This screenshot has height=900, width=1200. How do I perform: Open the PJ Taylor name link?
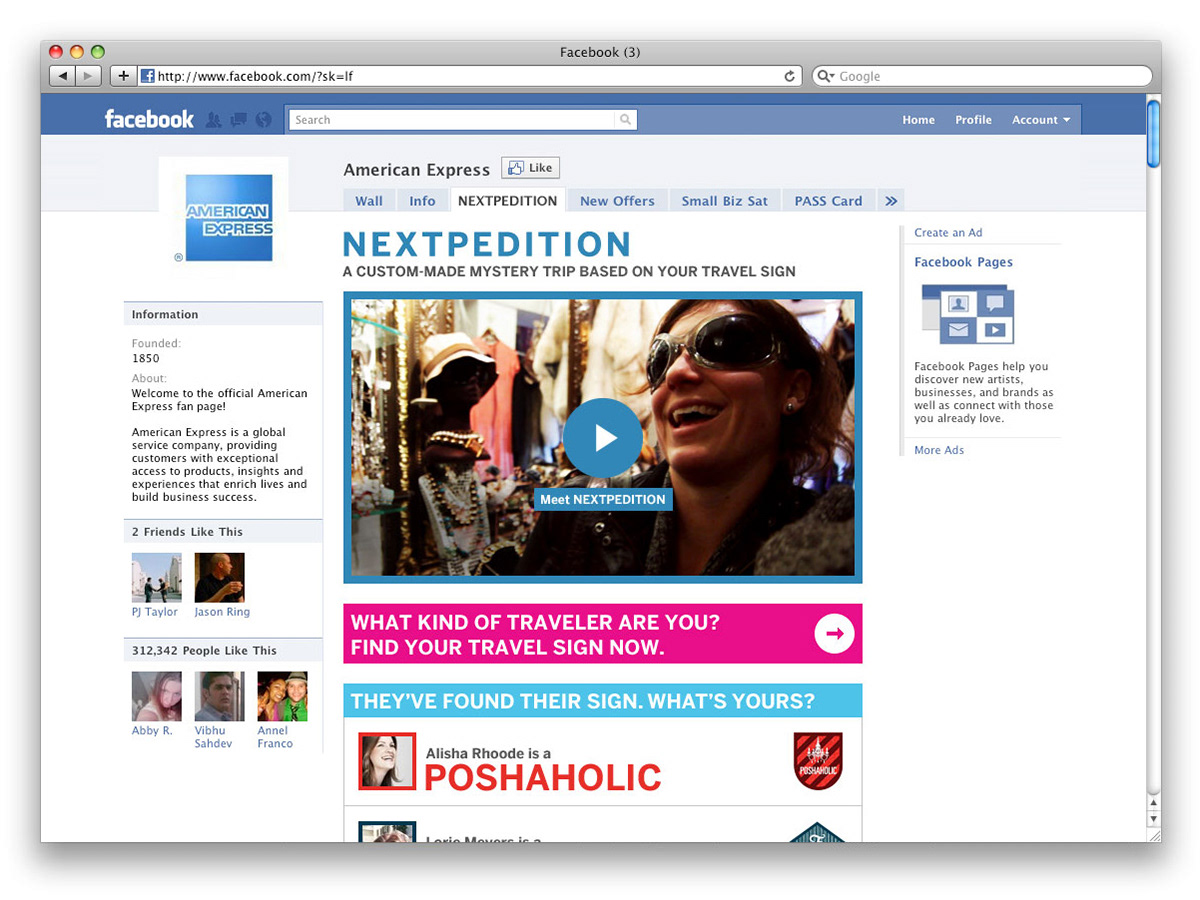coord(155,612)
